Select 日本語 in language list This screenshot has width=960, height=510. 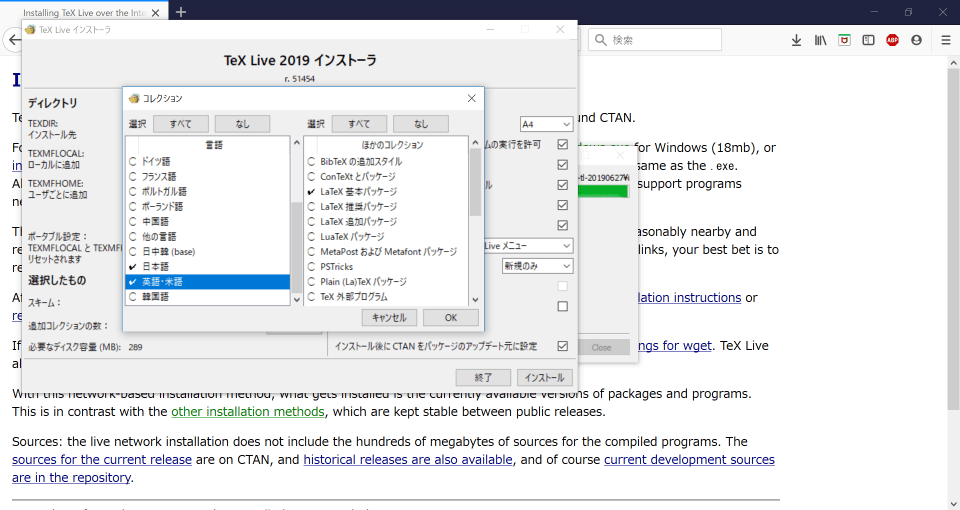[158, 267]
